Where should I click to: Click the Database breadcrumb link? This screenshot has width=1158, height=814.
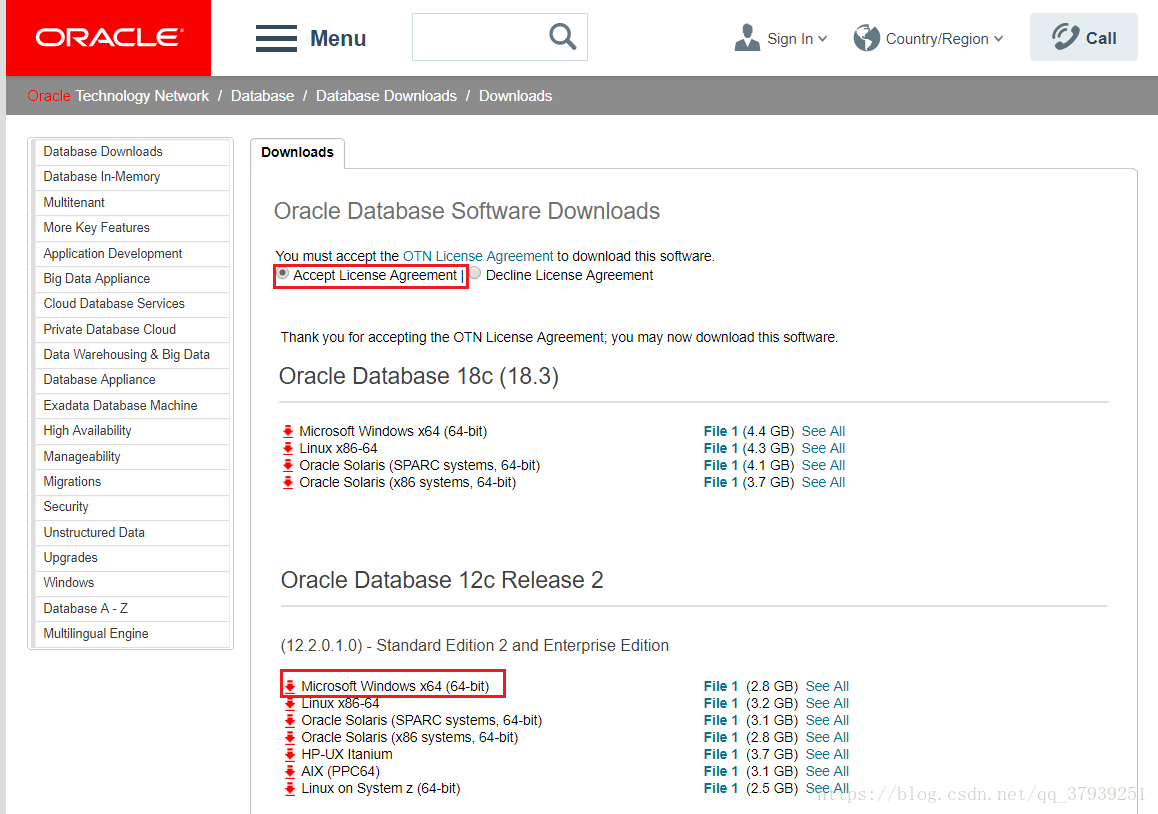pos(262,96)
